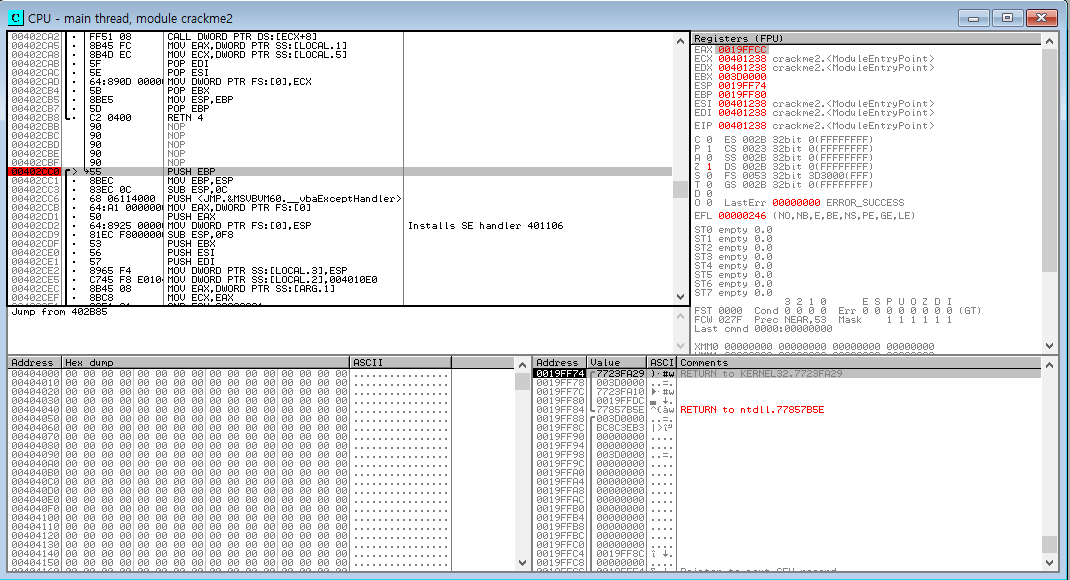Image resolution: width=1070 pixels, height=580 pixels.
Task: Click the Hex dump column header
Action: click(205, 362)
